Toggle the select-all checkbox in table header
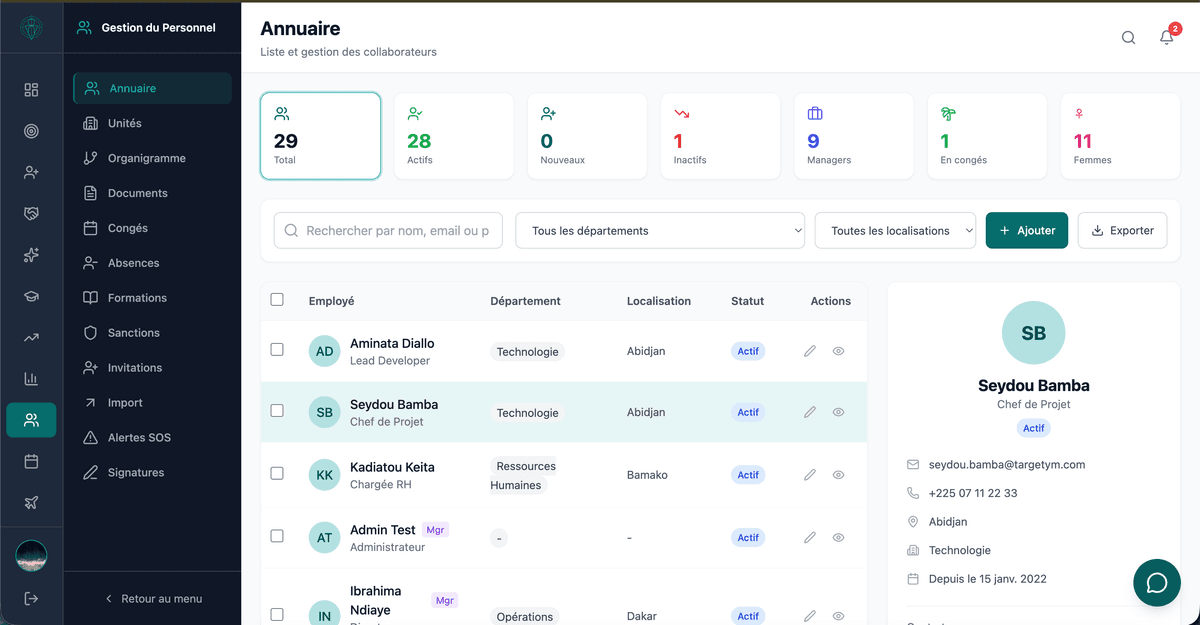Screen dimensions: 1200x625 (277, 300)
